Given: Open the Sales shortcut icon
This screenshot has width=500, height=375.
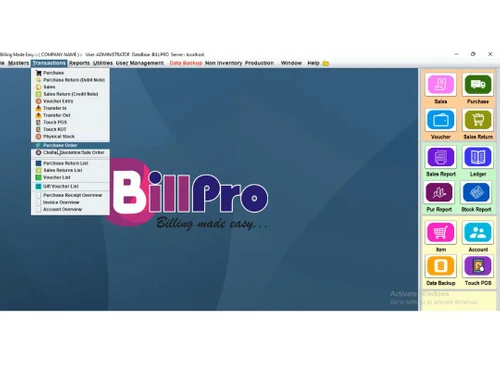Looking at the screenshot, I should point(441,85).
